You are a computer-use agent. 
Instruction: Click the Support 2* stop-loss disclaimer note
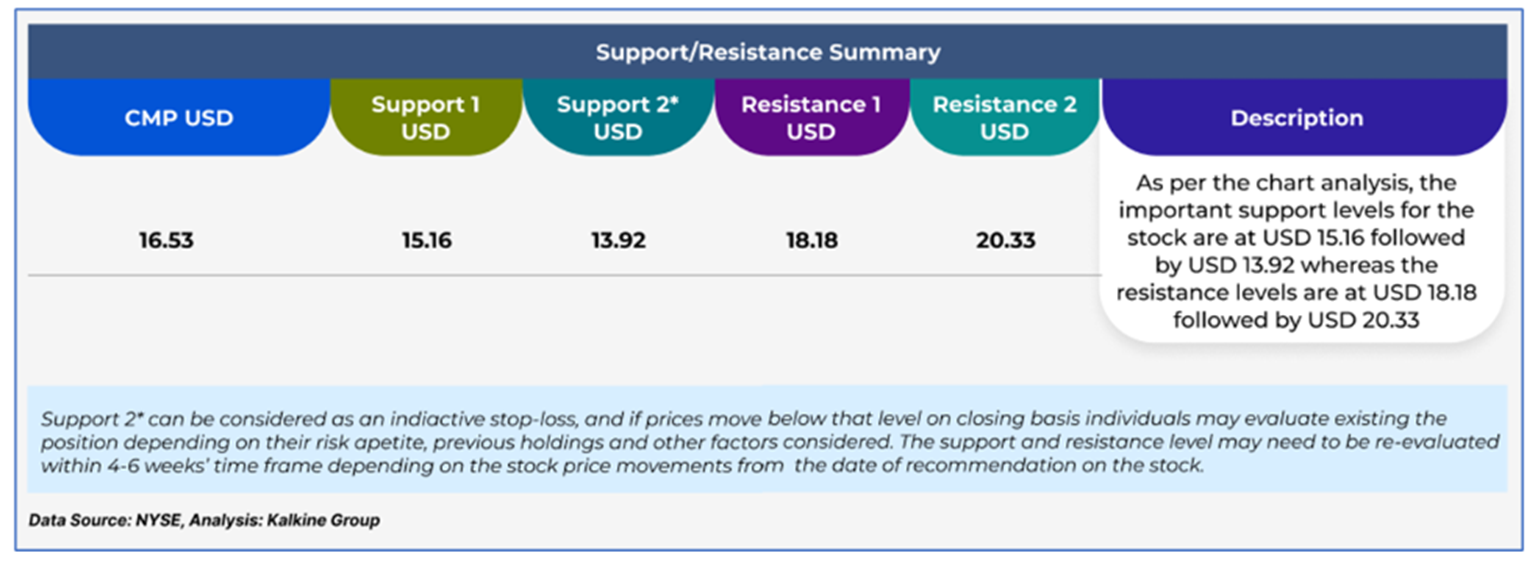click(767, 441)
